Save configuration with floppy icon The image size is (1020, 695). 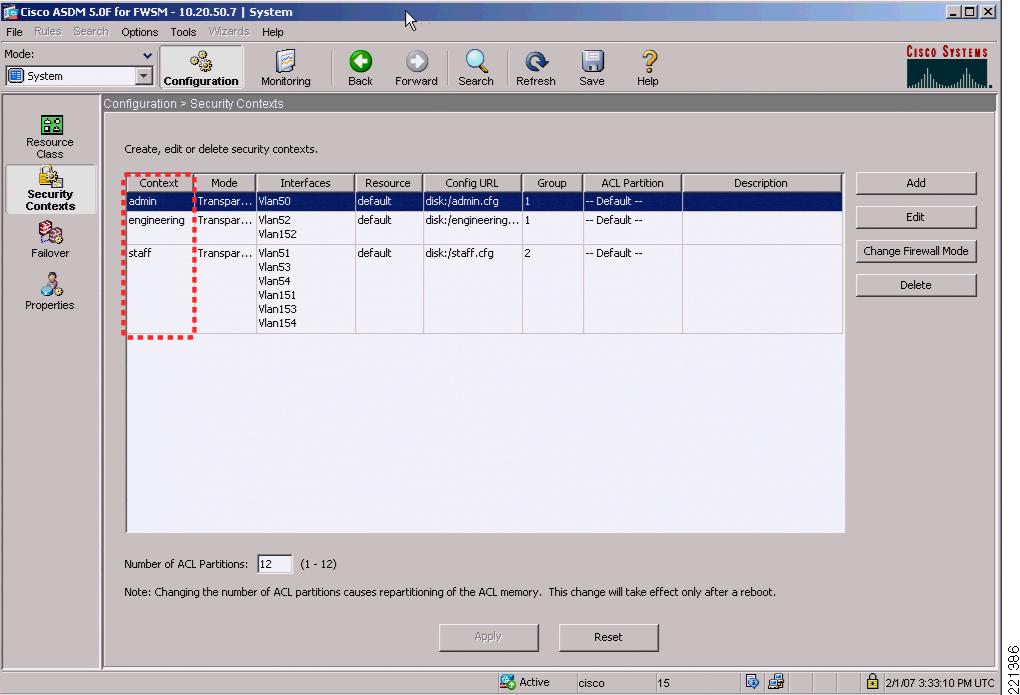[592, 68]
